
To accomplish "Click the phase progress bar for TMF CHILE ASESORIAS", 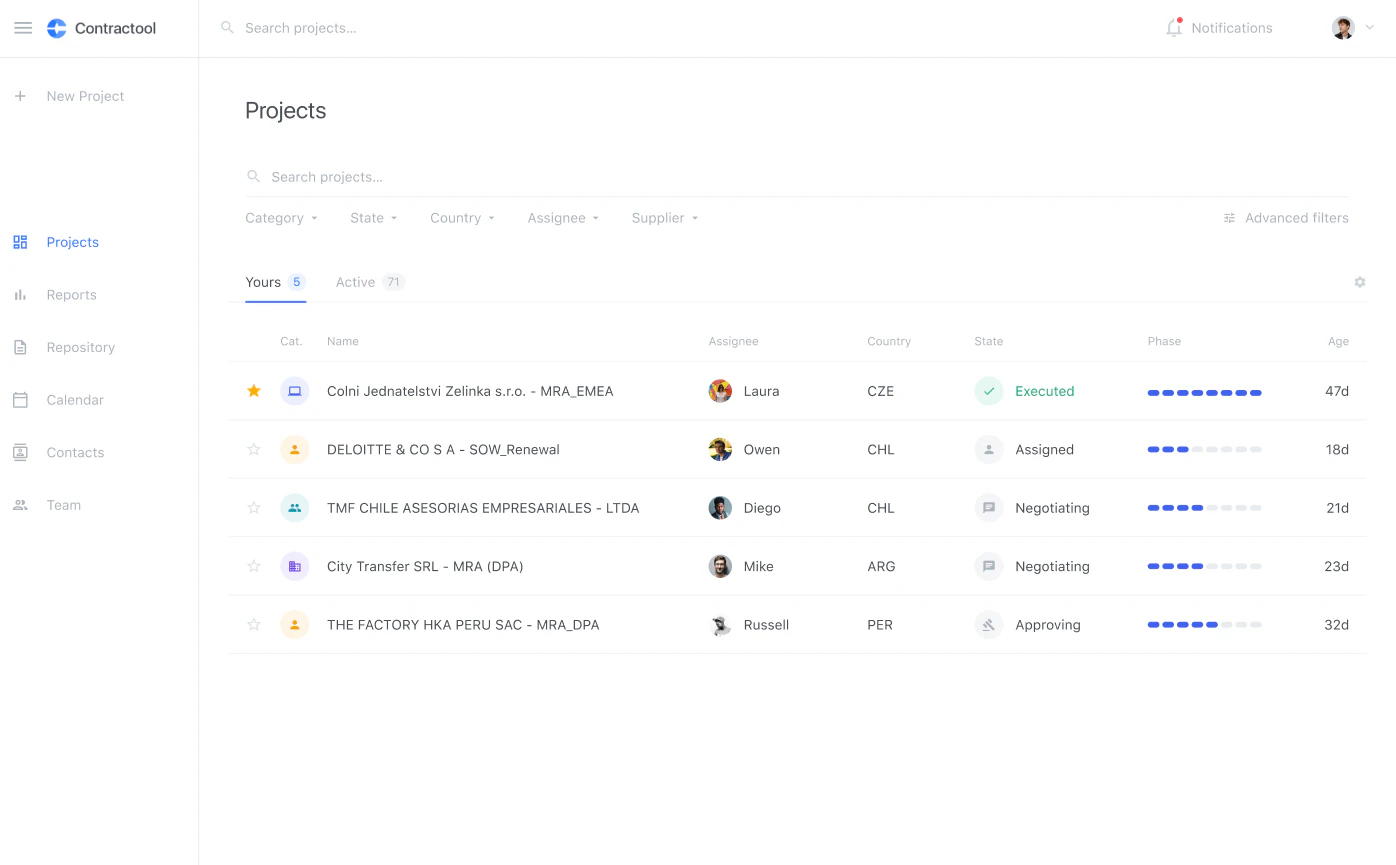I will (x=1204, y=508).
